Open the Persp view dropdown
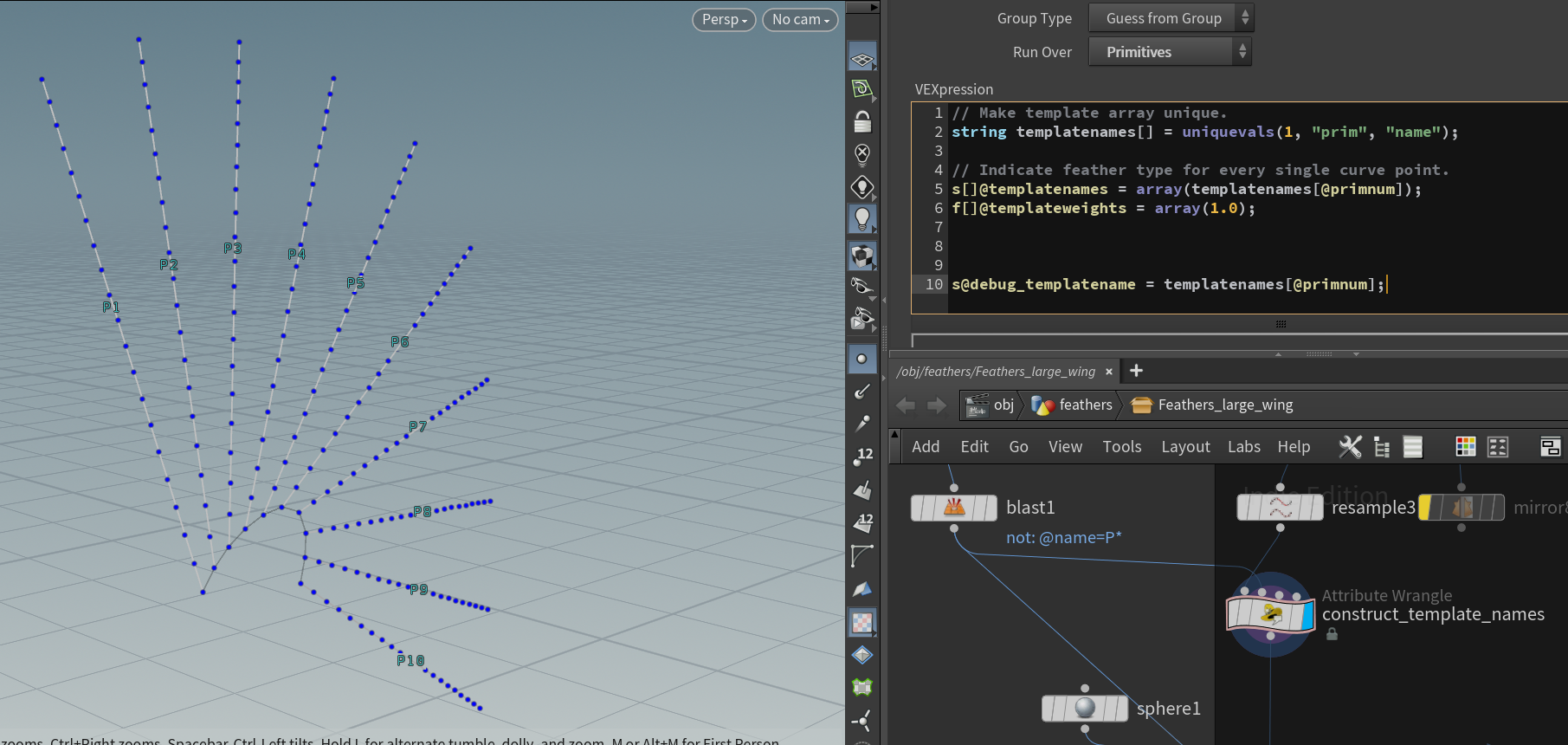1568x745 pixels. [724, 19]
